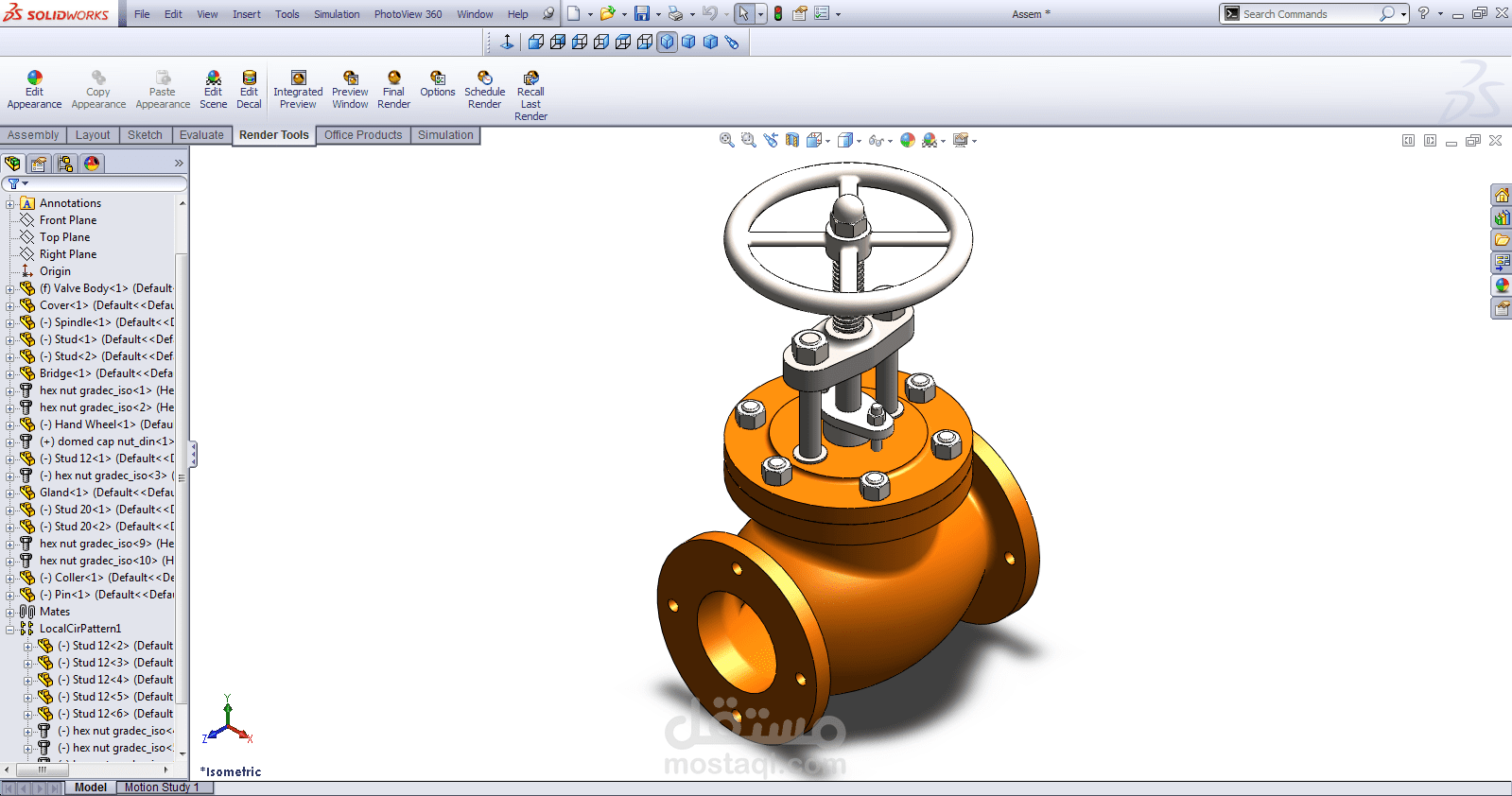This screenshot has width=1512, height=796.
Task: Start the Integrated Preview
Action: pos(298,90)
